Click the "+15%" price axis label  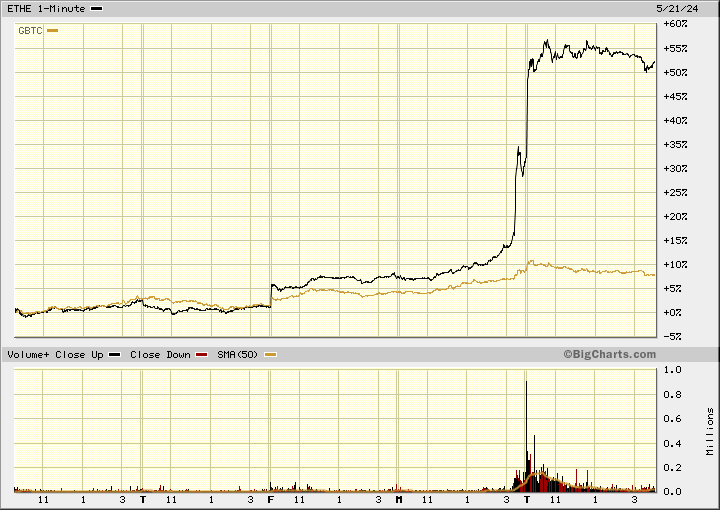coord(675,241)
